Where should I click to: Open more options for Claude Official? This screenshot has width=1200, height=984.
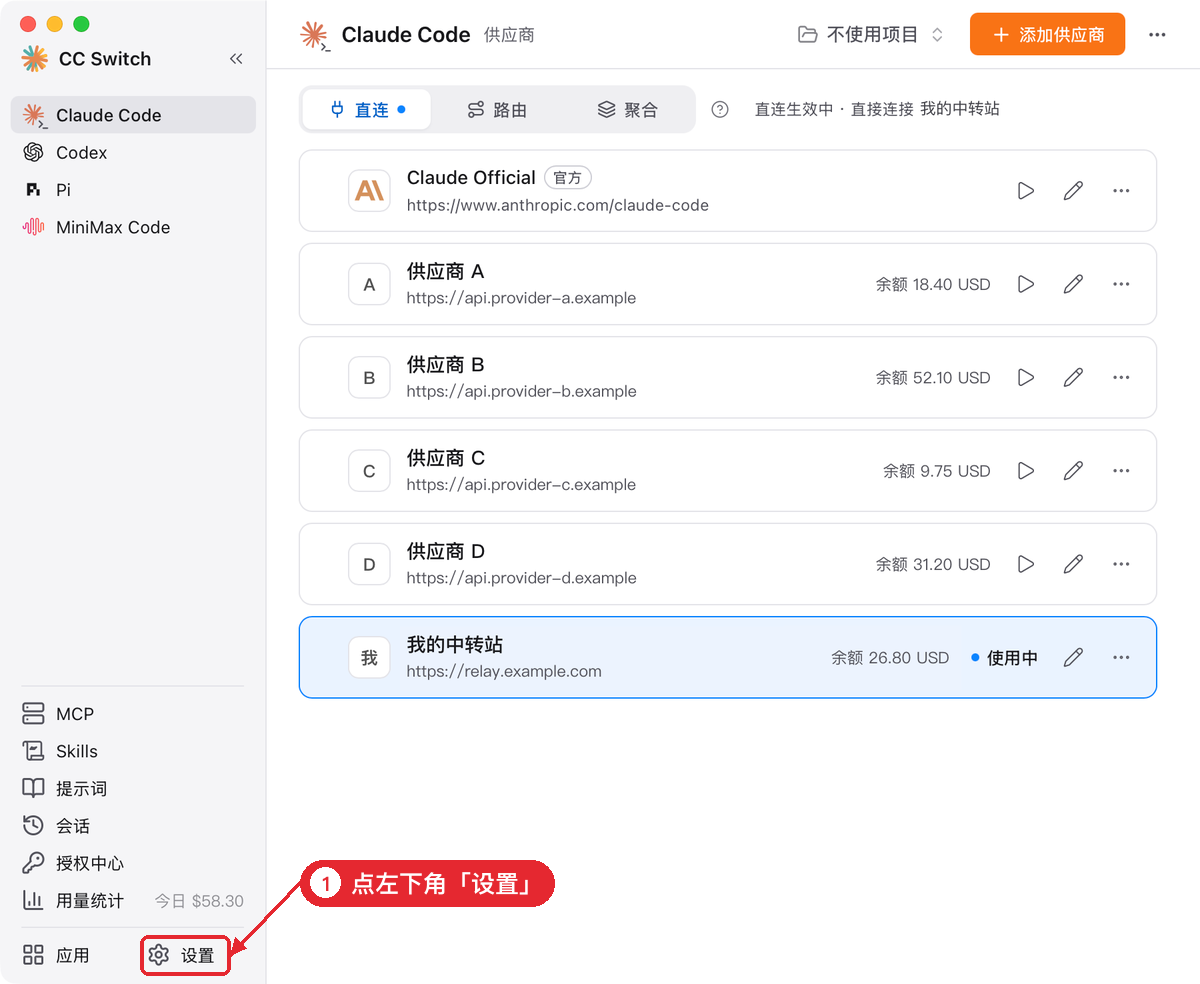point(1121,190)
